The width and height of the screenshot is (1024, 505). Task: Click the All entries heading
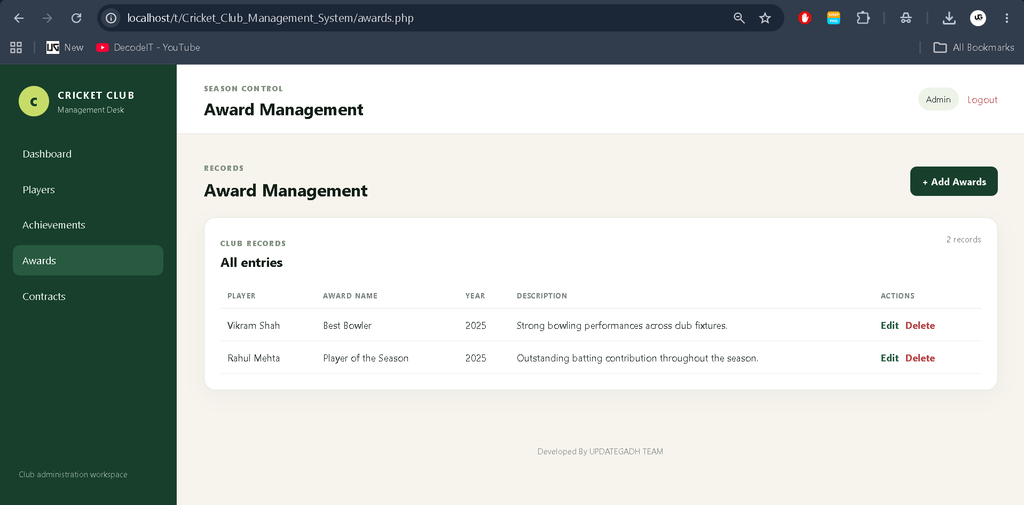coord(251,263)
